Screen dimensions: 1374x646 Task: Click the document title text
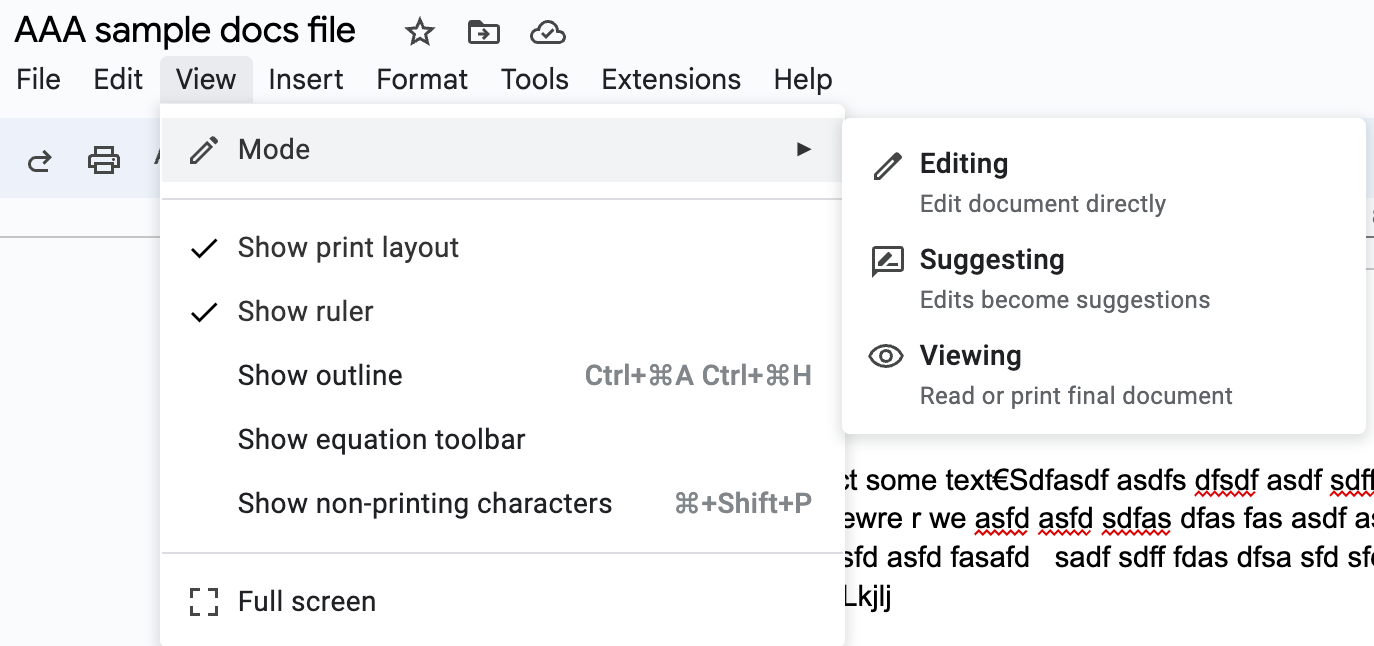185,31
